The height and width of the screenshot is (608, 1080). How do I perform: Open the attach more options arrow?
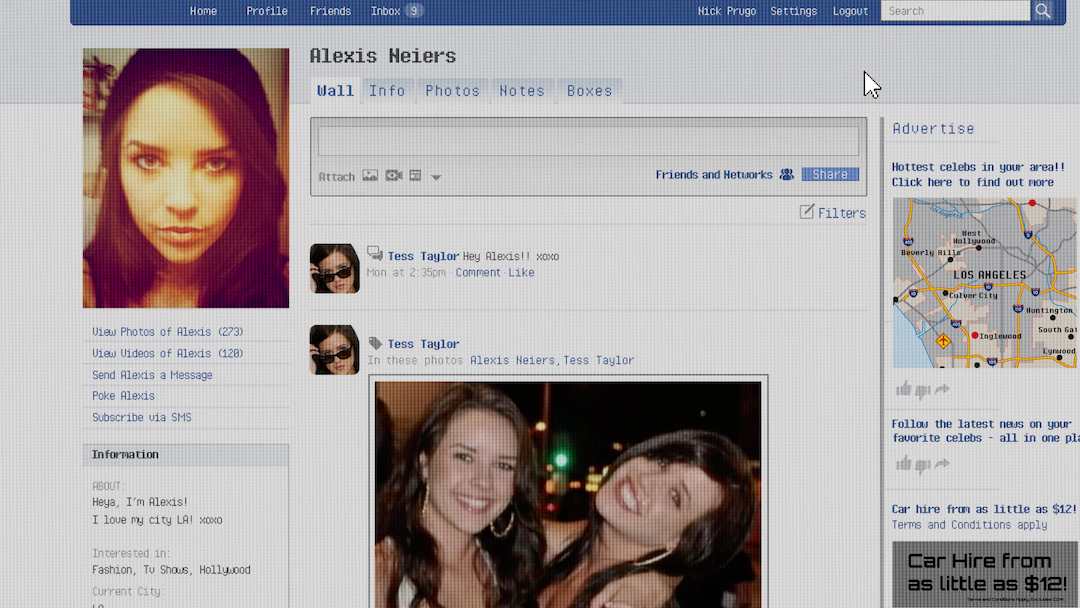click(436, 177)
